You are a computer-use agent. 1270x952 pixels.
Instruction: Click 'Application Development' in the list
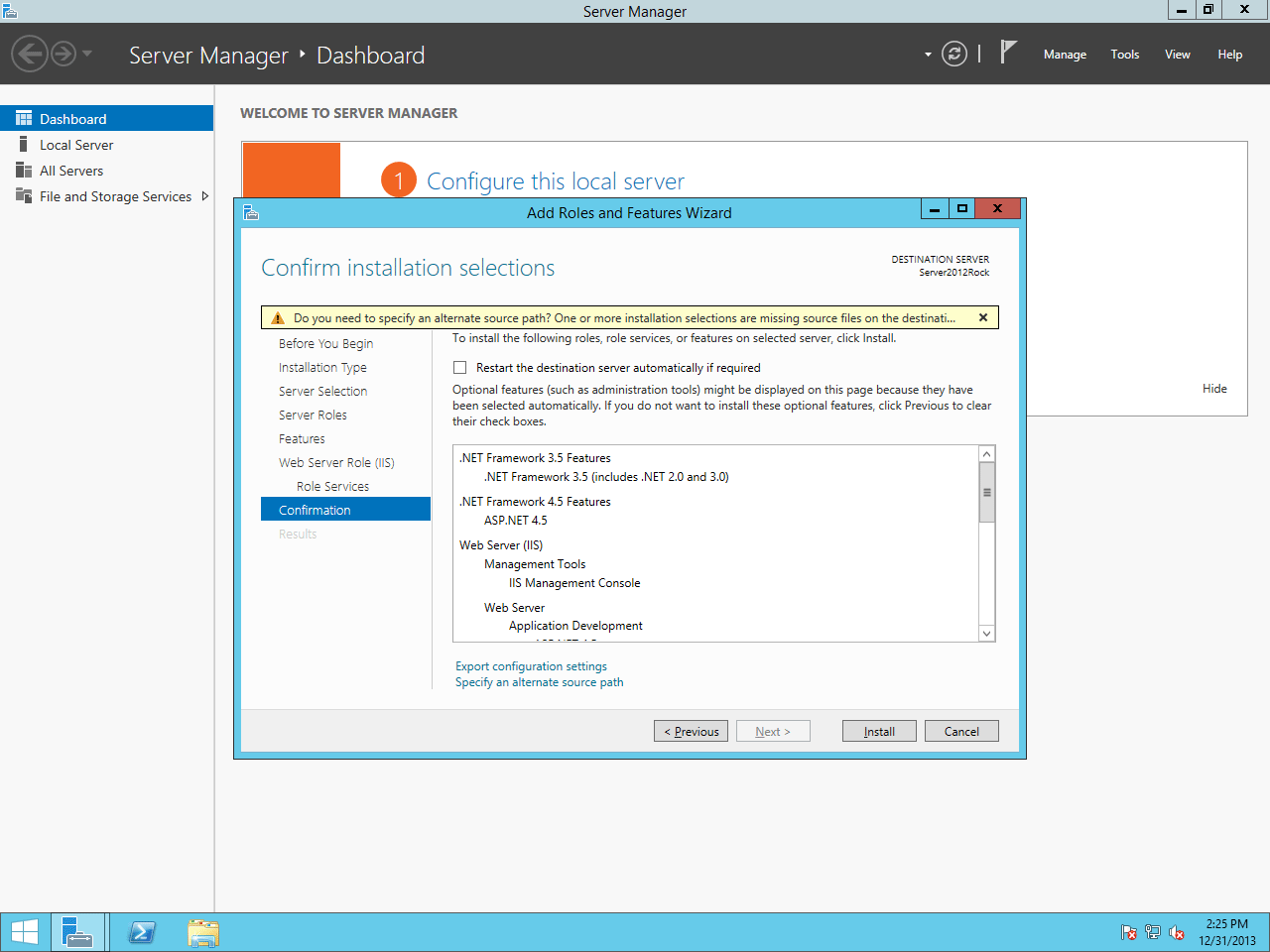[575, 626]
